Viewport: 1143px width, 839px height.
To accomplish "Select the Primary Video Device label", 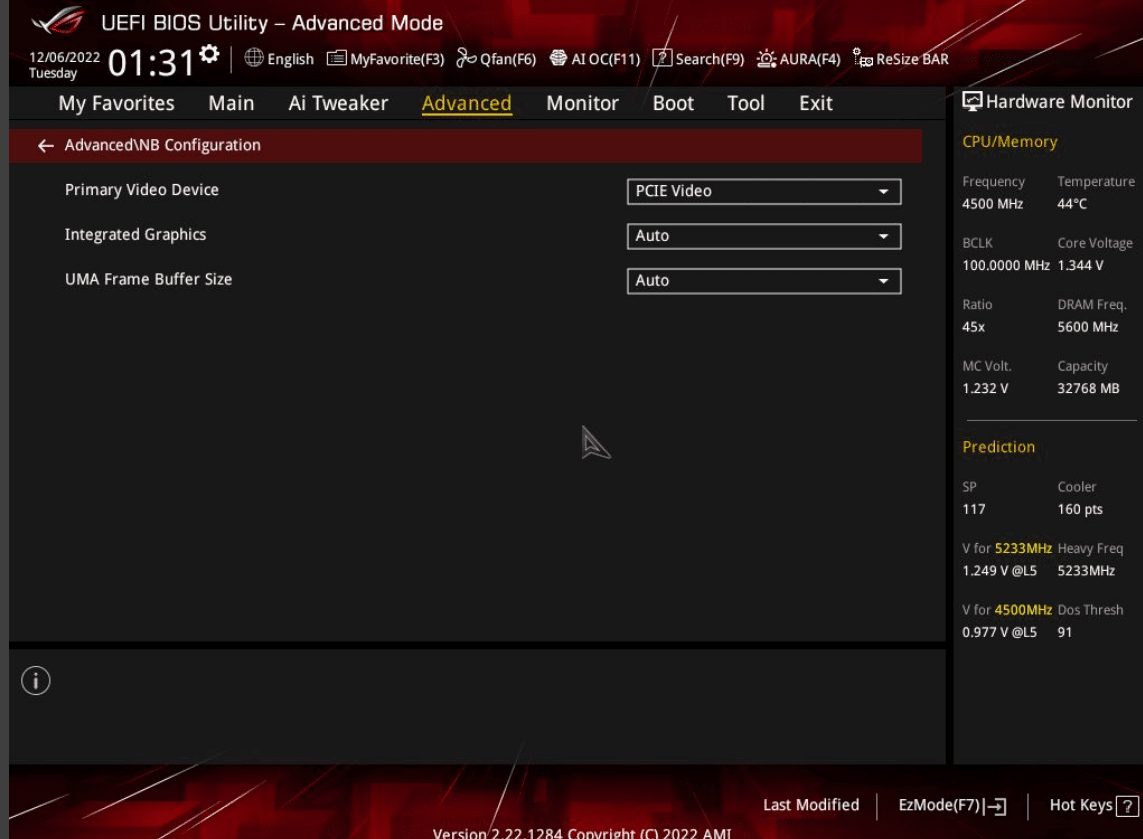I will point(141,190).
